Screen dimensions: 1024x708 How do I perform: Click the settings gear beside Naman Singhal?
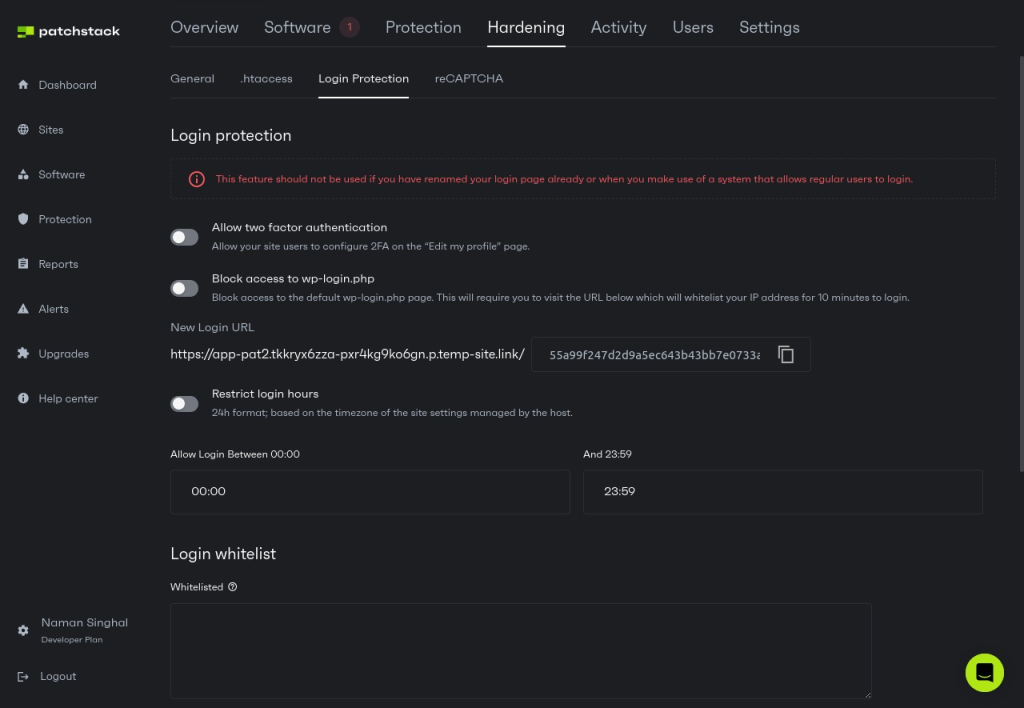(23, 631)
